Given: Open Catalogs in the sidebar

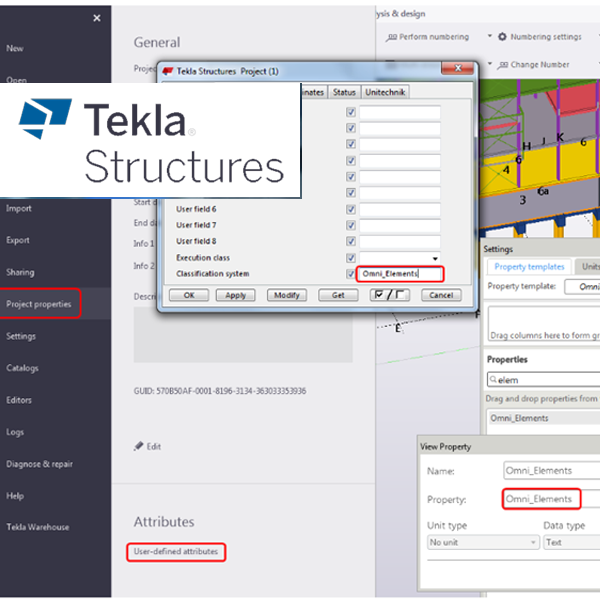Looking at the screenshot, I should [22, 368].
